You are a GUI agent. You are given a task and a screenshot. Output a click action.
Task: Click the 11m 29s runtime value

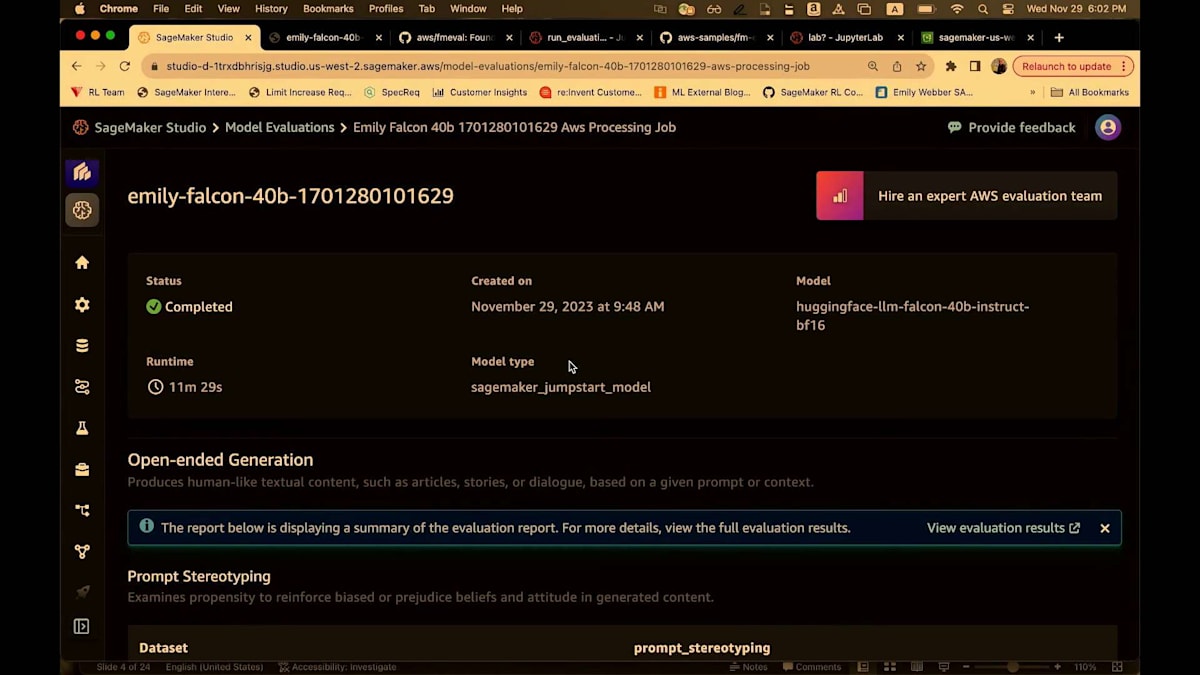click(x=195, y=387)
